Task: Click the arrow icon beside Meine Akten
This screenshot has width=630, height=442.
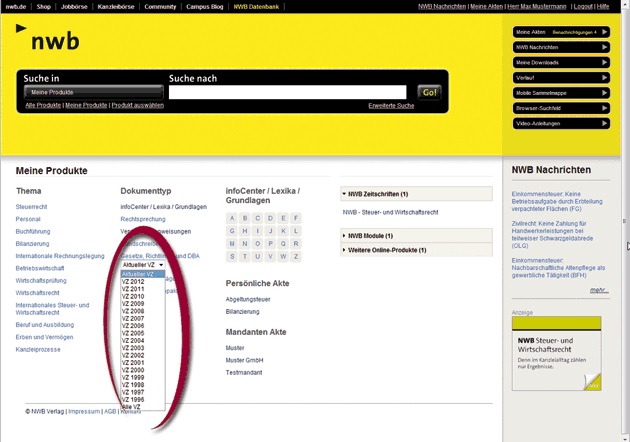Action: point(604,32)
